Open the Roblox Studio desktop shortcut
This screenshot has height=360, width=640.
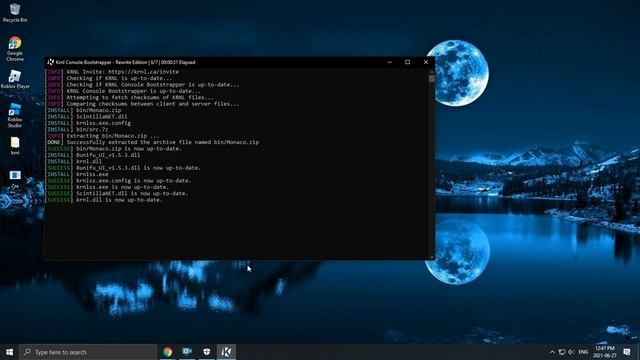(15, 115)
